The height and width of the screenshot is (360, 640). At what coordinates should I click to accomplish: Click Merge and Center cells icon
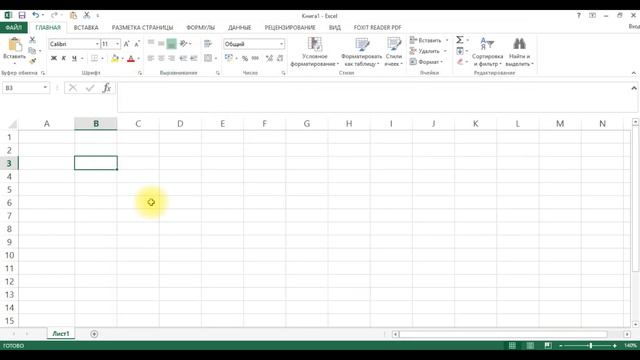click(x=208, y=58)
